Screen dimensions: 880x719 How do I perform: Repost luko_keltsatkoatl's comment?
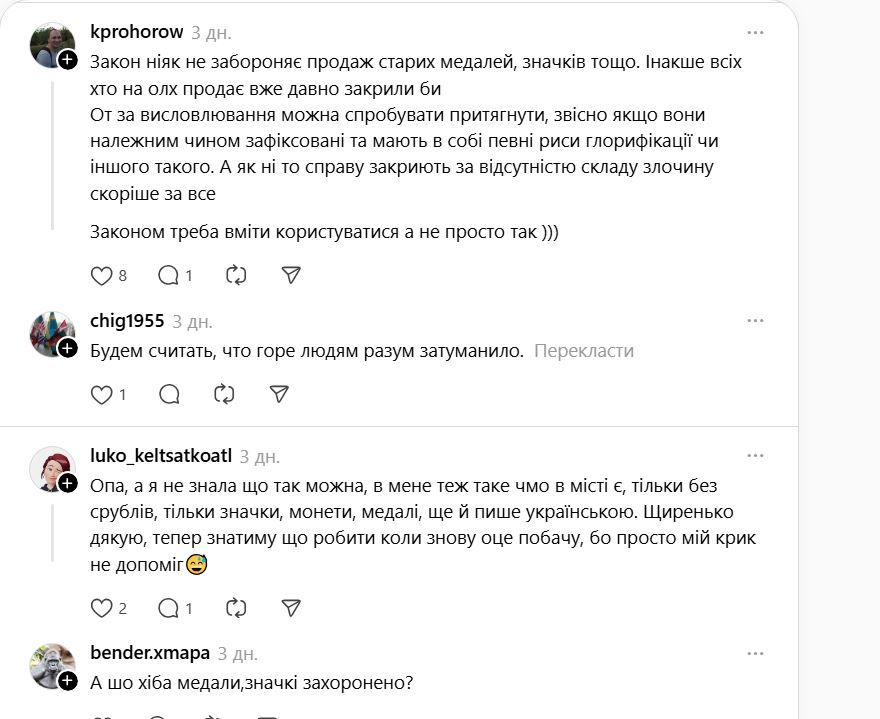236,607
